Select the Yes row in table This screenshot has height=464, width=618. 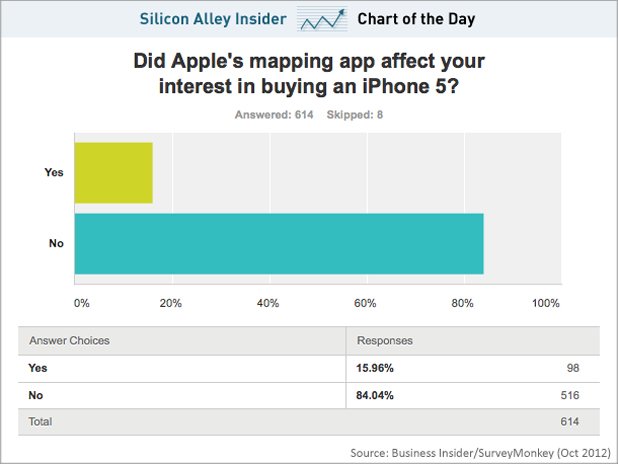309,368
